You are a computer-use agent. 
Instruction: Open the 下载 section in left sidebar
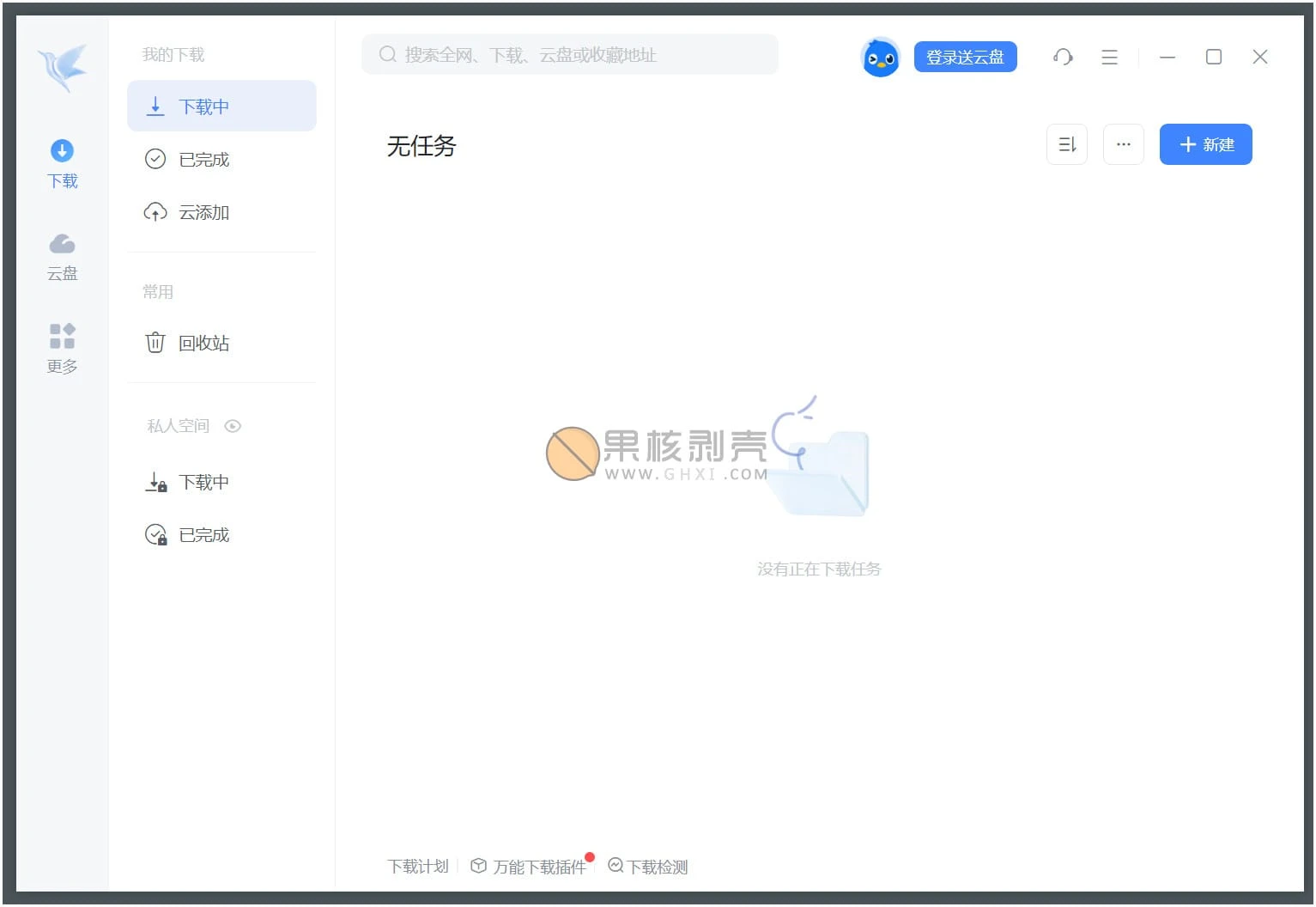62,163
